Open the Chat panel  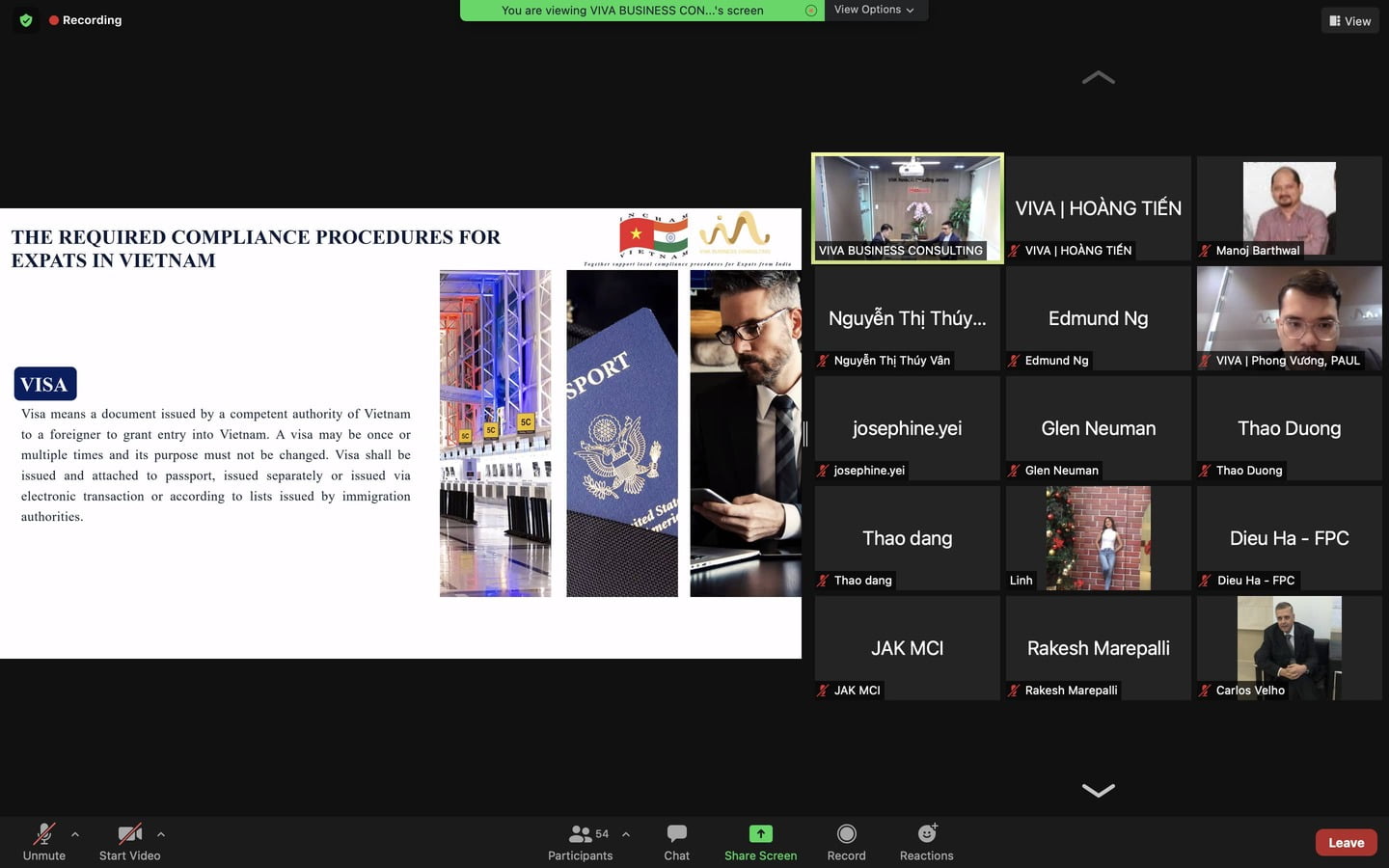coord(677,842)
